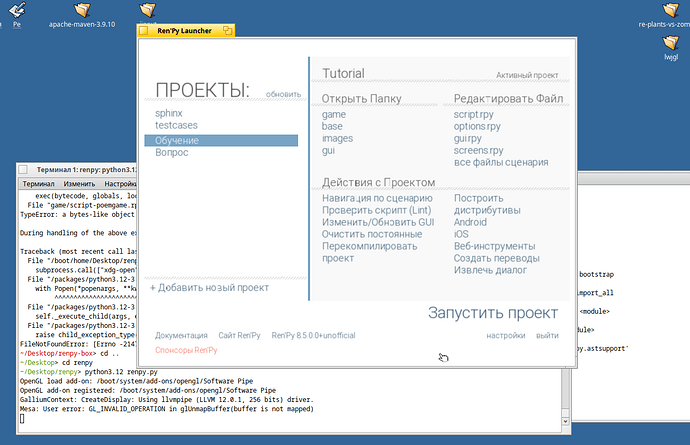Screen dimensions: 690x445
Task: Edit script.rpy file
Action: 473,114
